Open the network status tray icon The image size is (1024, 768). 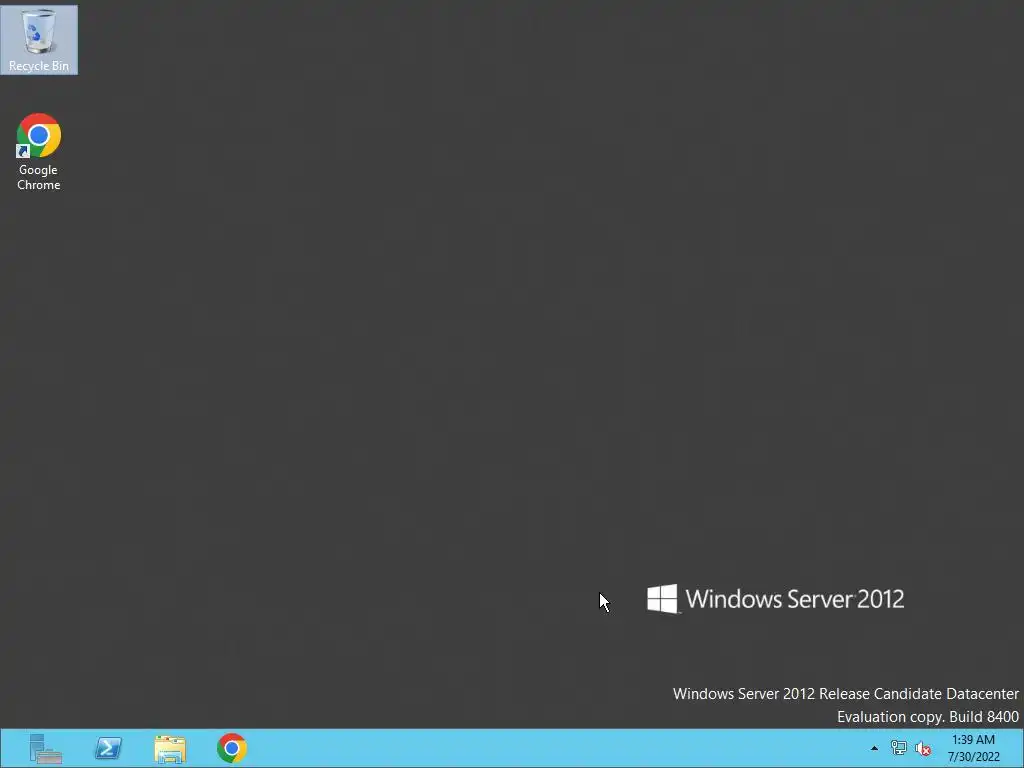(x=899, y=748)
